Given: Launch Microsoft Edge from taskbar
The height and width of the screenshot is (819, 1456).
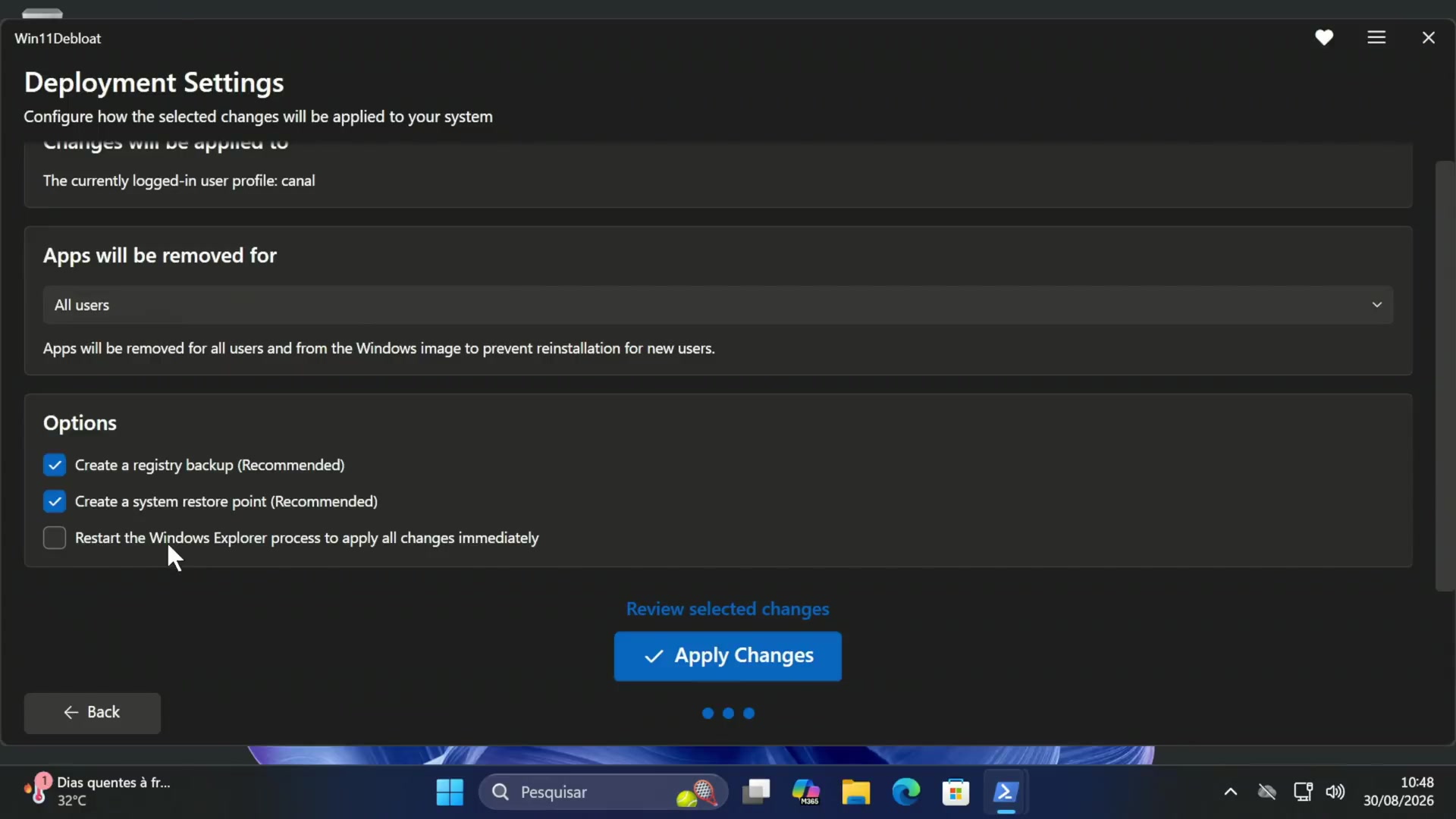Looking at the screenshot, I should pos(905,792).
